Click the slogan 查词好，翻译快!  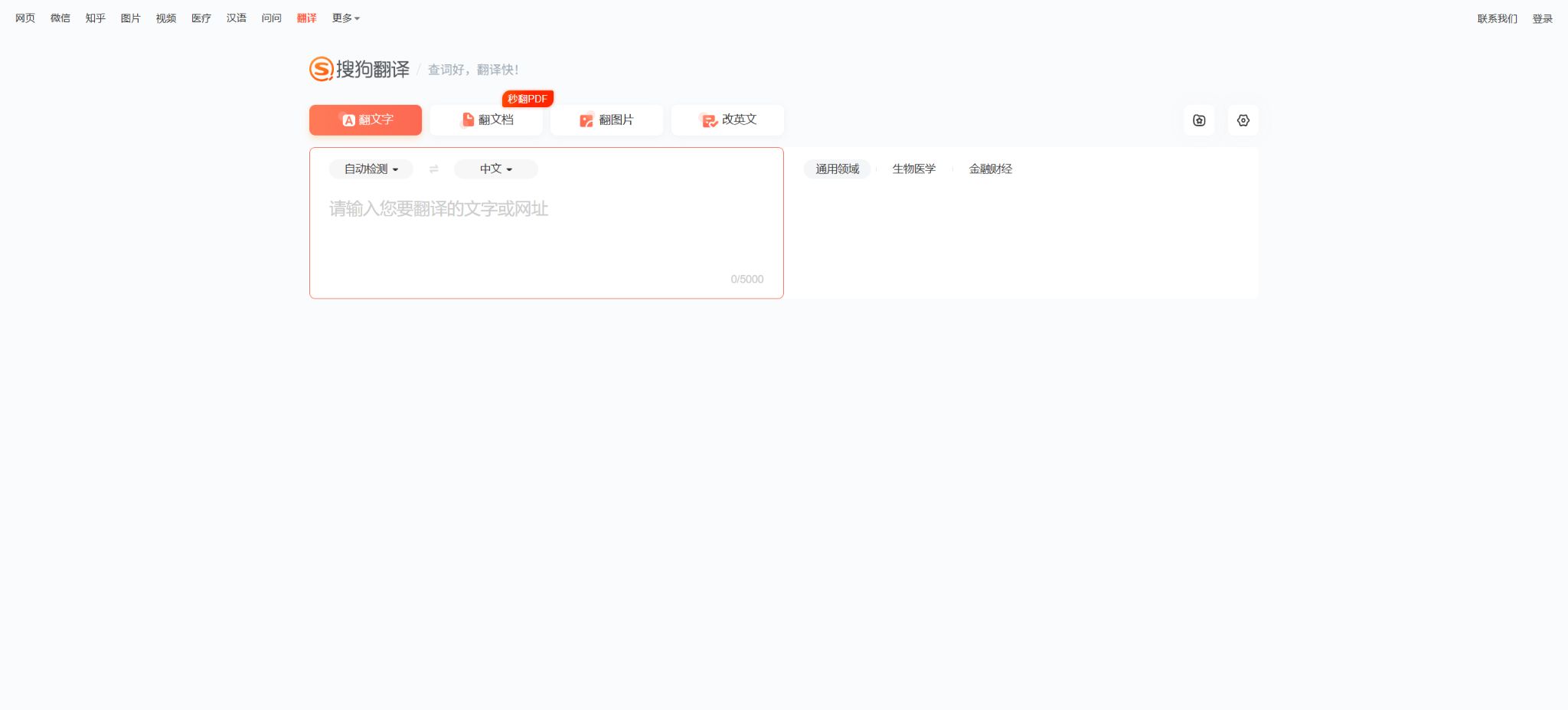click(x=473, y=70)
